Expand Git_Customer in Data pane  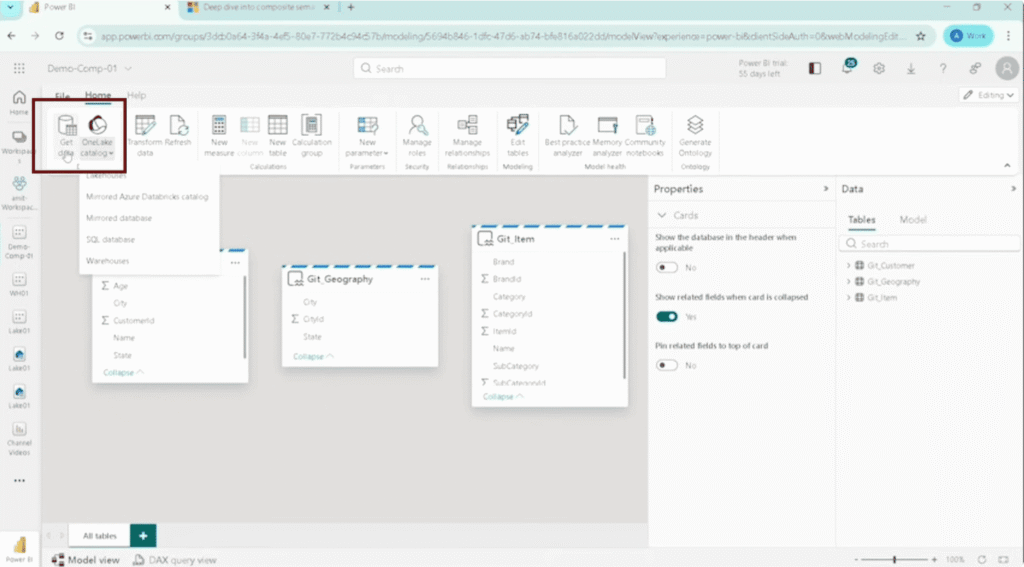[x=849, y=265]
